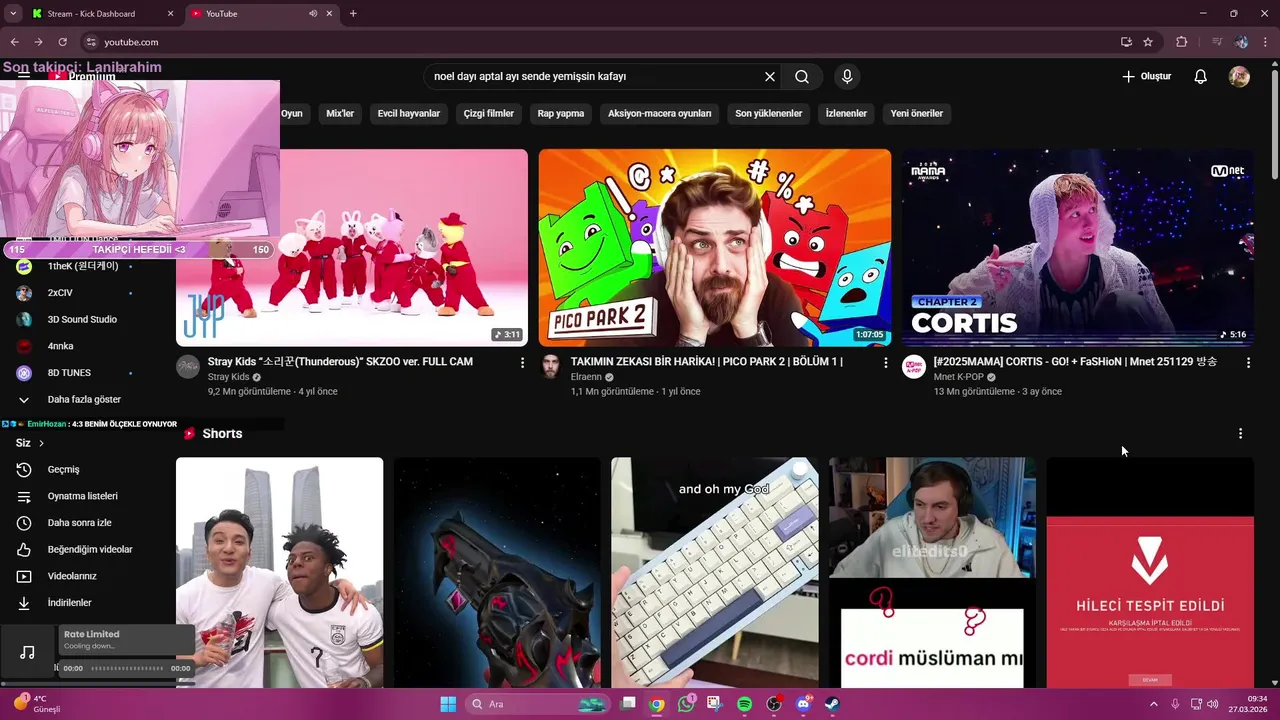Expand Daha fazla göster subscriptions list
This screenshot has height=720, width=1280.
pos(84,399)
